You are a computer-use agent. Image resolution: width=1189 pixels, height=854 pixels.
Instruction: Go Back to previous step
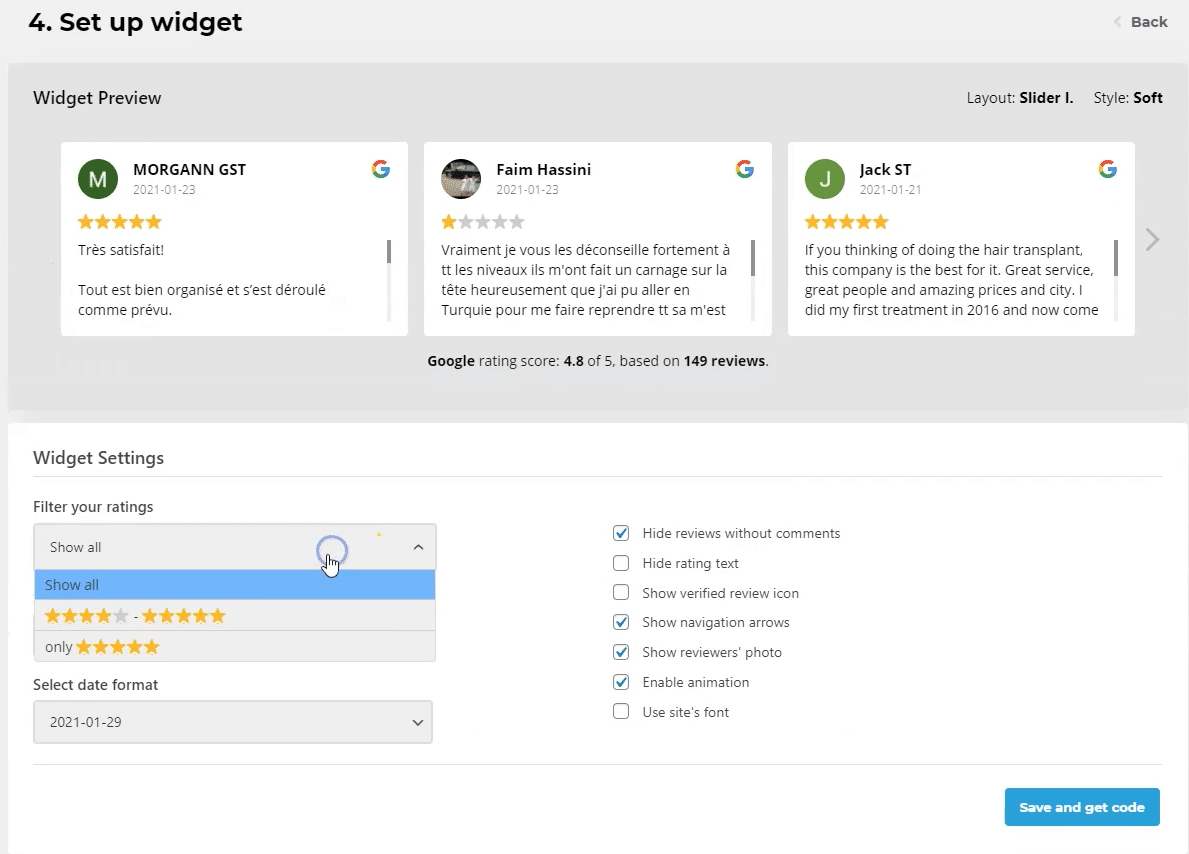[x=1140, y=22]
